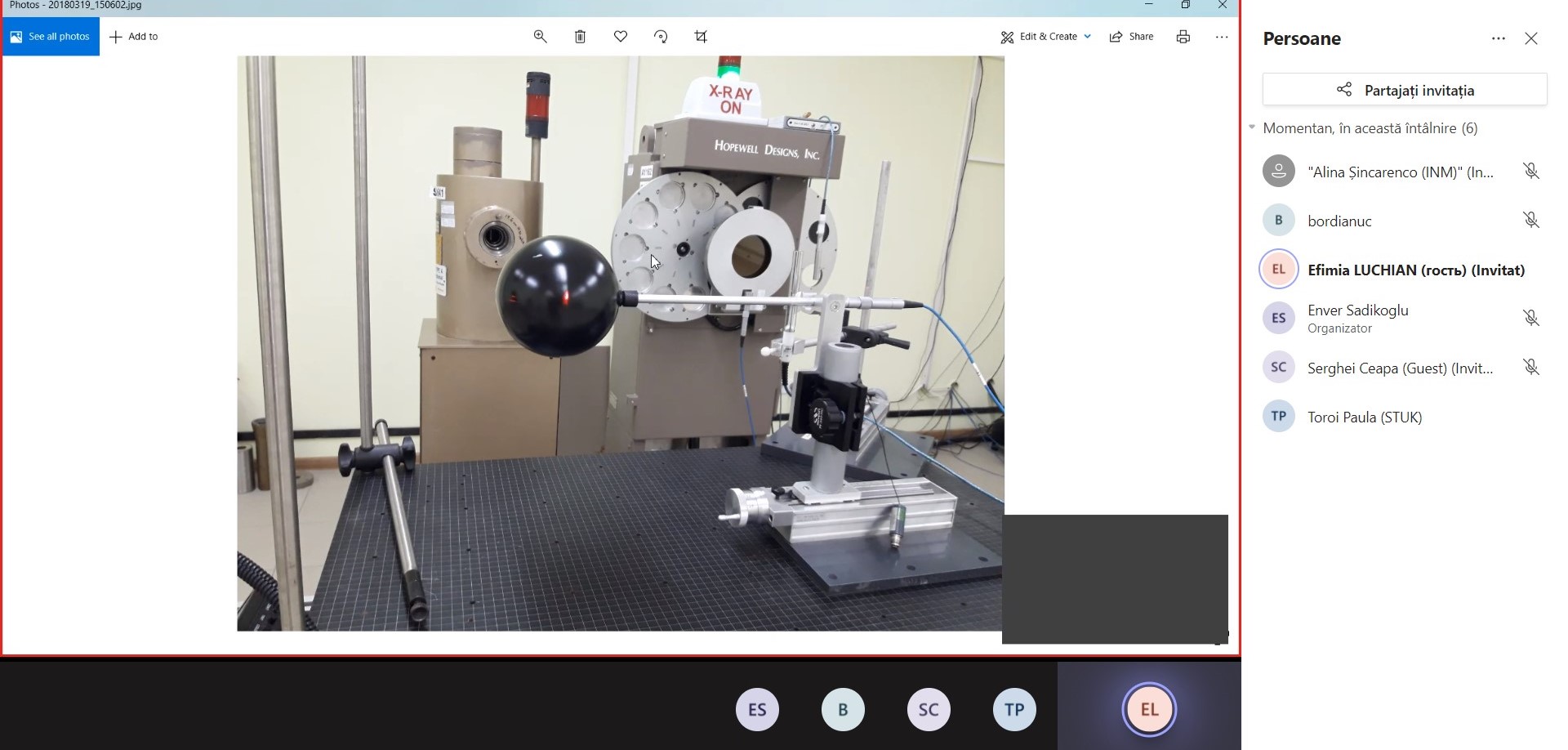Select the crop tool icon

click(701, 37)
